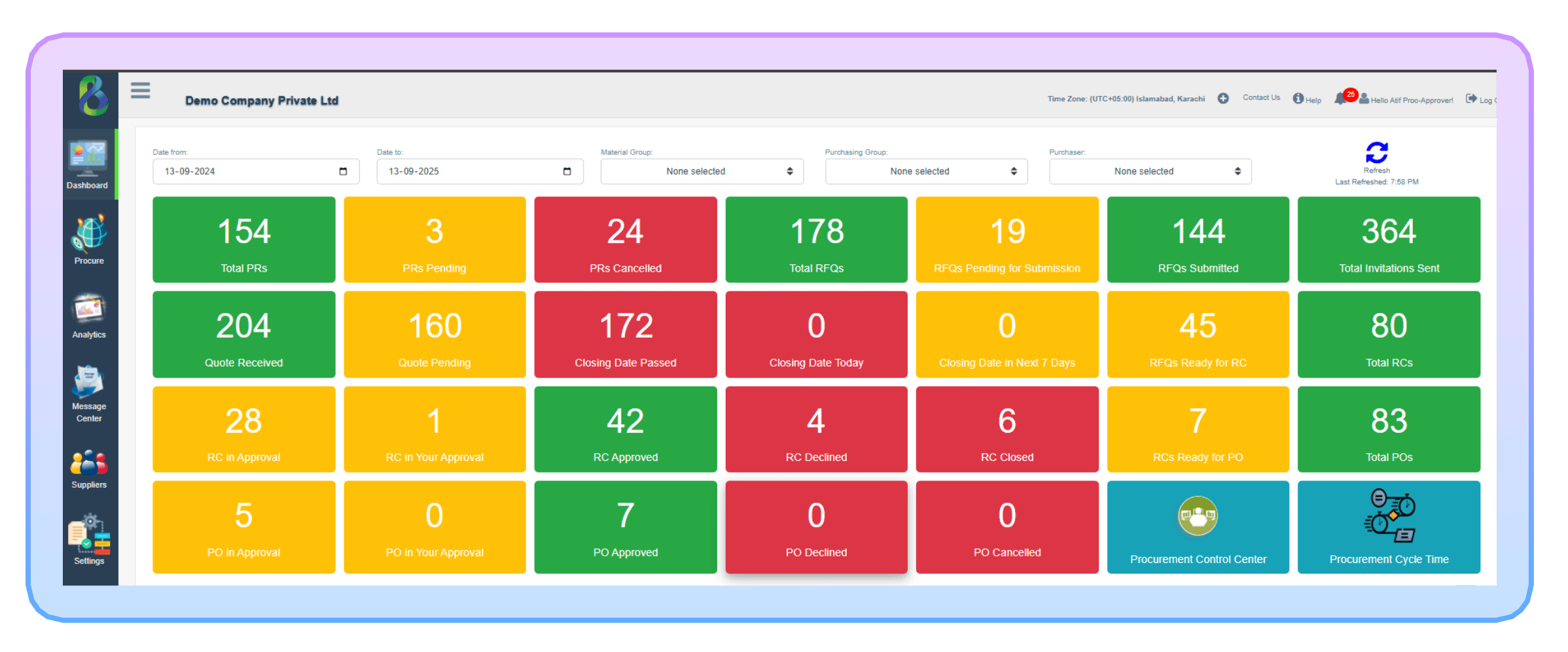
Task: Open Closing Date in Next 7 Days tile
Action: (x=1007, y=335)
